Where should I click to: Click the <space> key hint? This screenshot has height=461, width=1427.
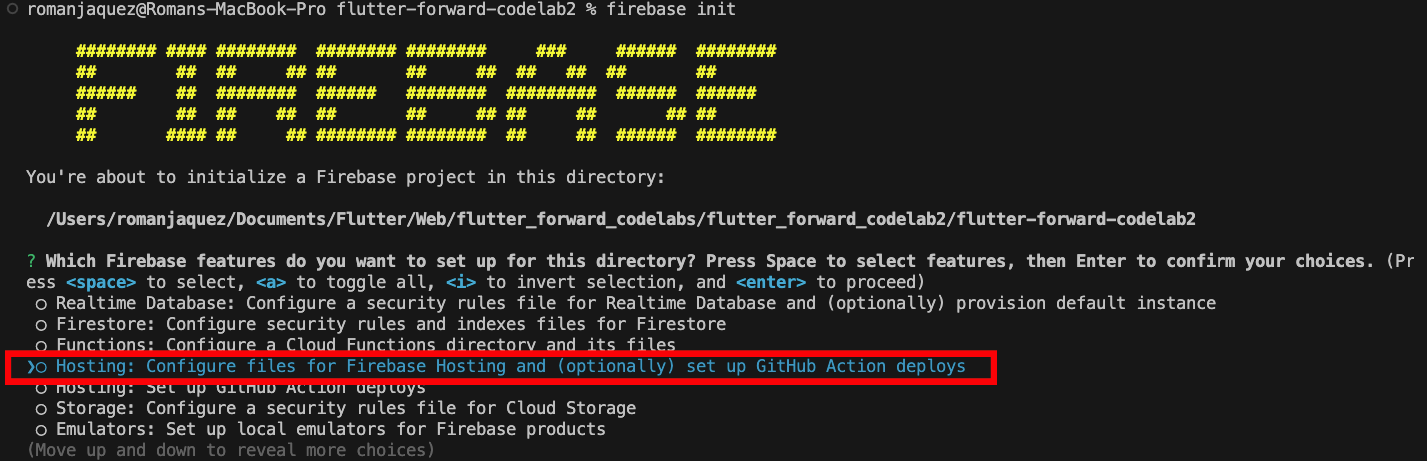(x=101, y=282)
